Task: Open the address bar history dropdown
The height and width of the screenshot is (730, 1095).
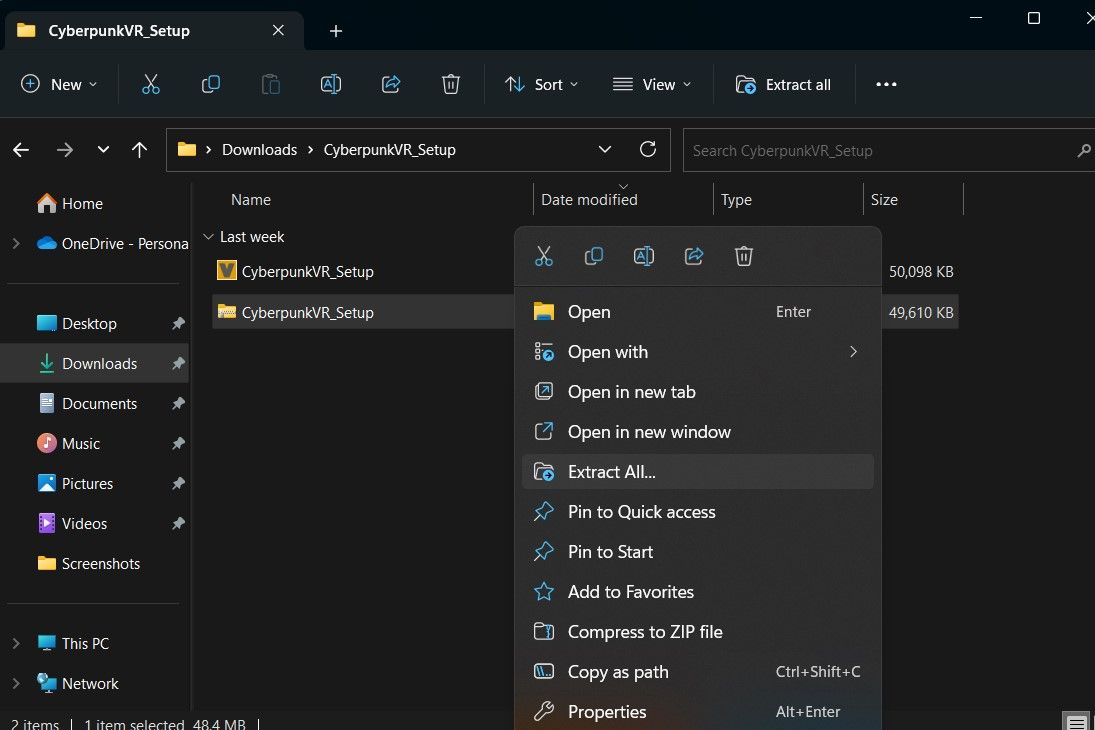Action: click(605, 150)
